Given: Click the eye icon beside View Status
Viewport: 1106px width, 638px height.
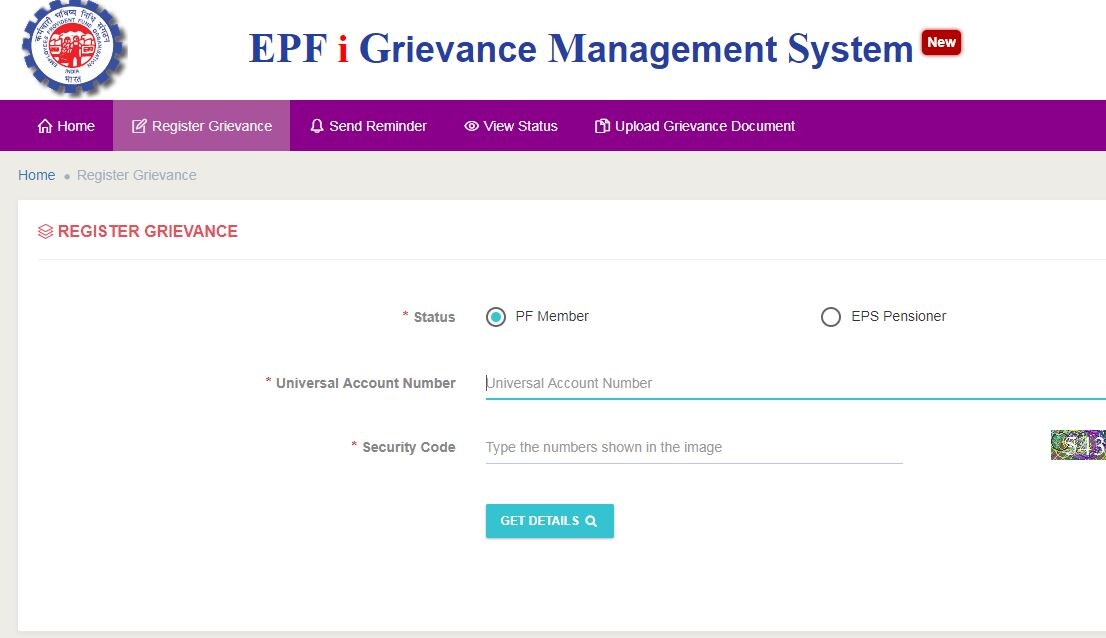Looking at the screenshot, I should click(471, 126).
